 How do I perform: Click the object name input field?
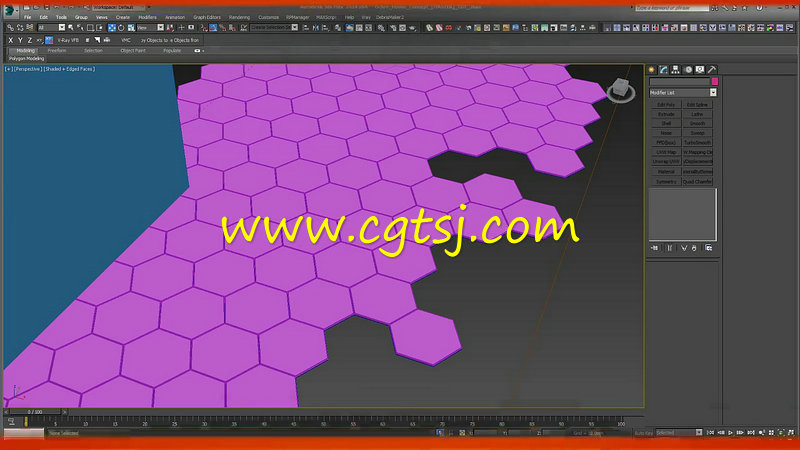tap(680, 81)
